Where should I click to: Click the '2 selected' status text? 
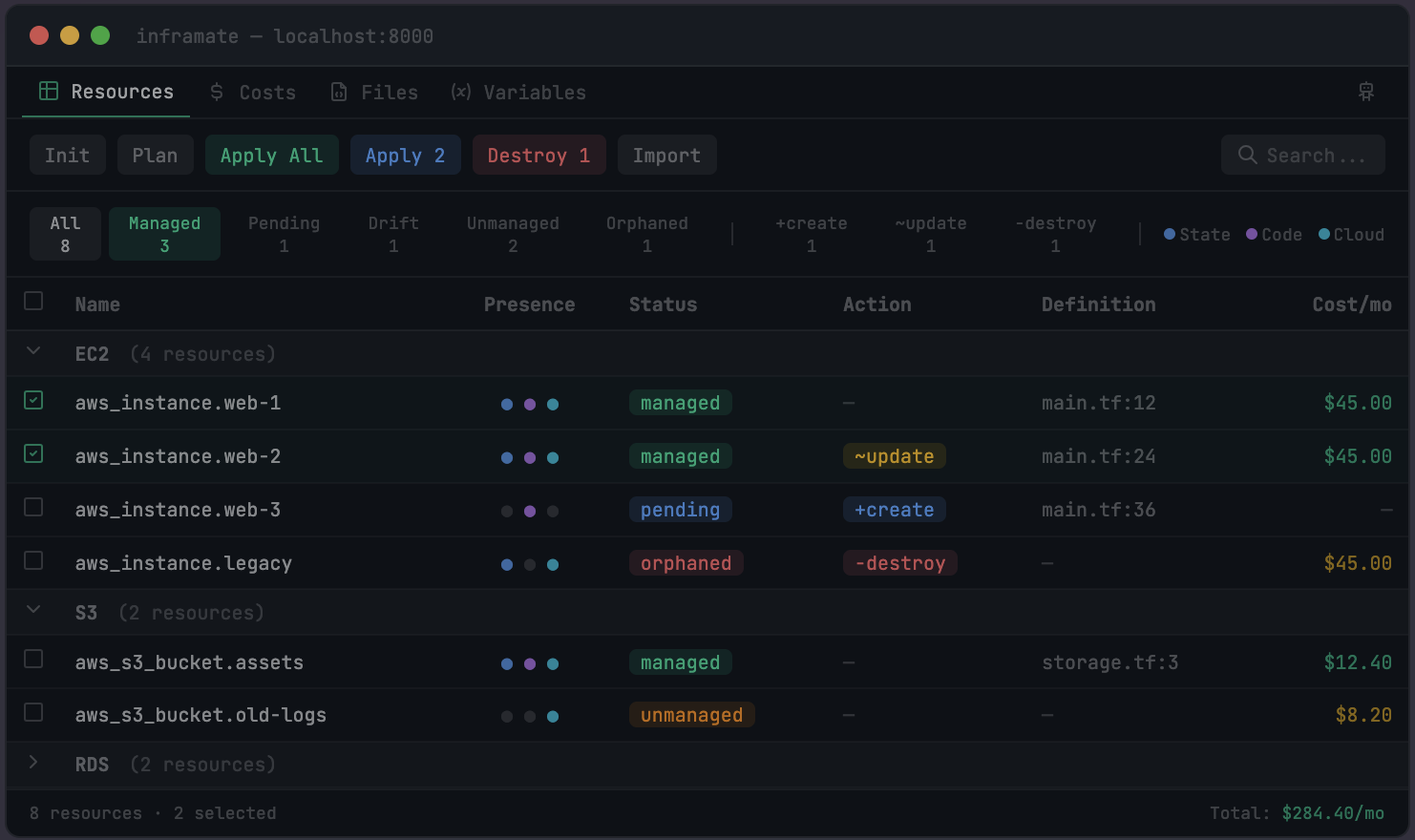coord(225,813)
